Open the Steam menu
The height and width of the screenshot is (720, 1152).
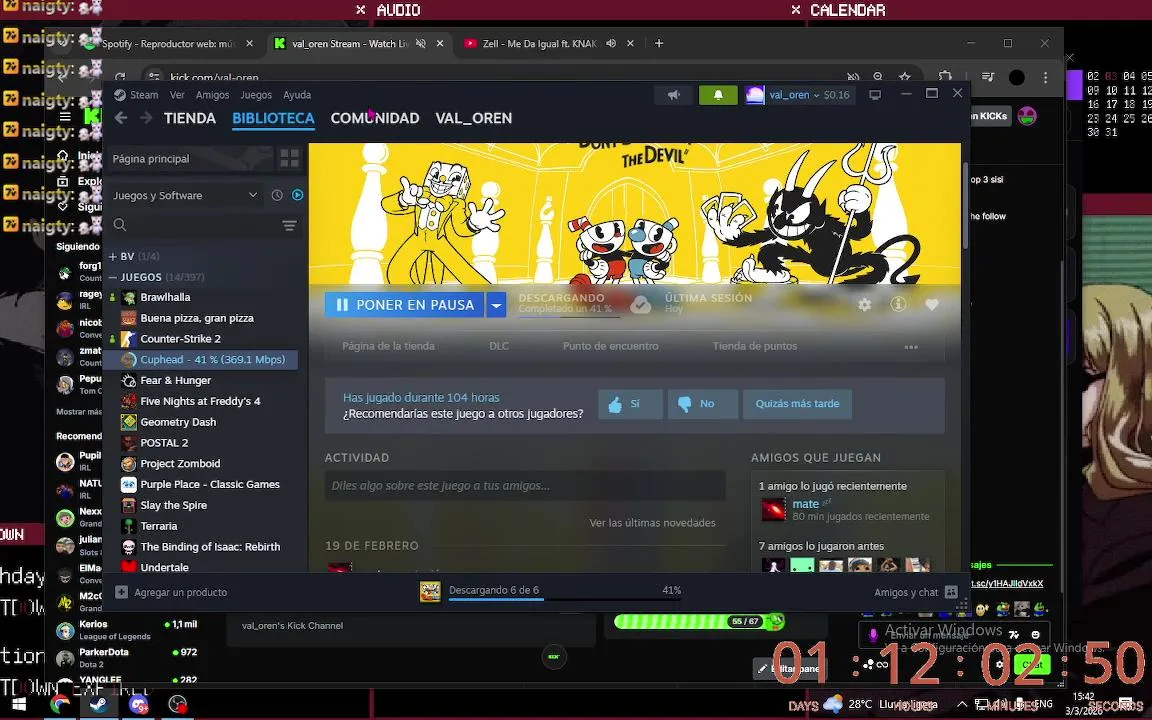[x=137, y=95]
